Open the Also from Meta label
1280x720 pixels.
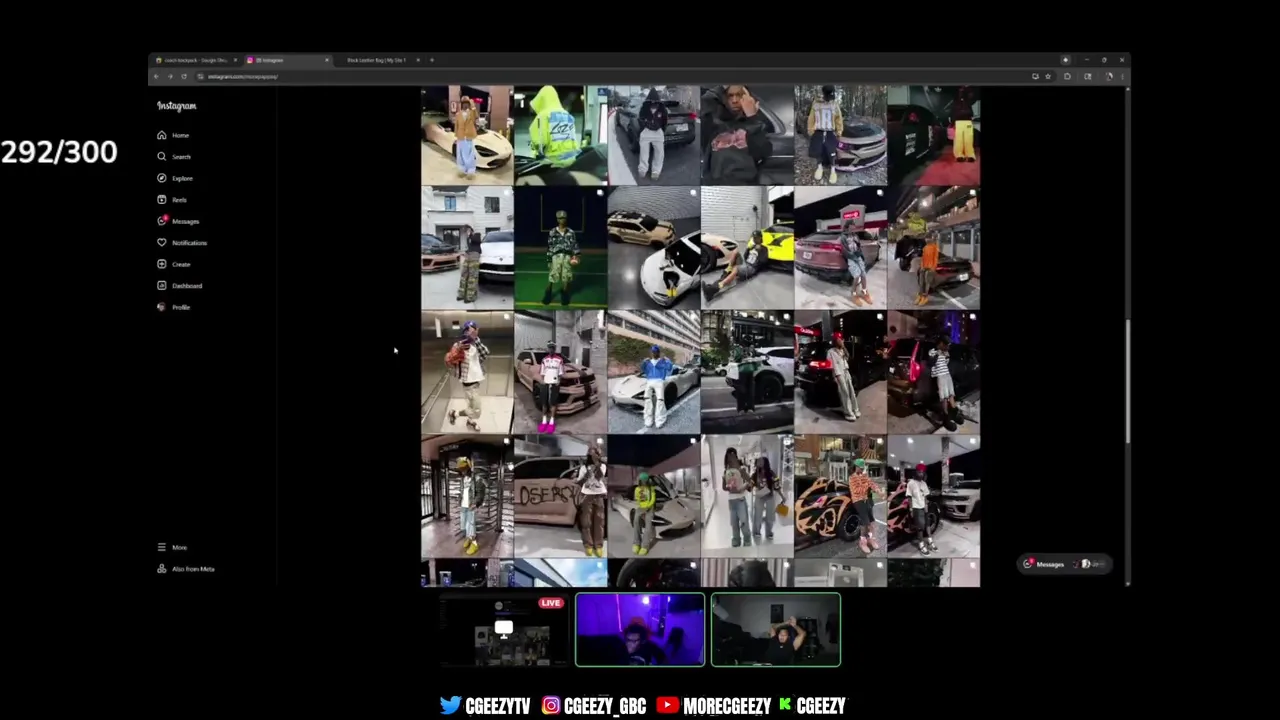pos(193,569)
